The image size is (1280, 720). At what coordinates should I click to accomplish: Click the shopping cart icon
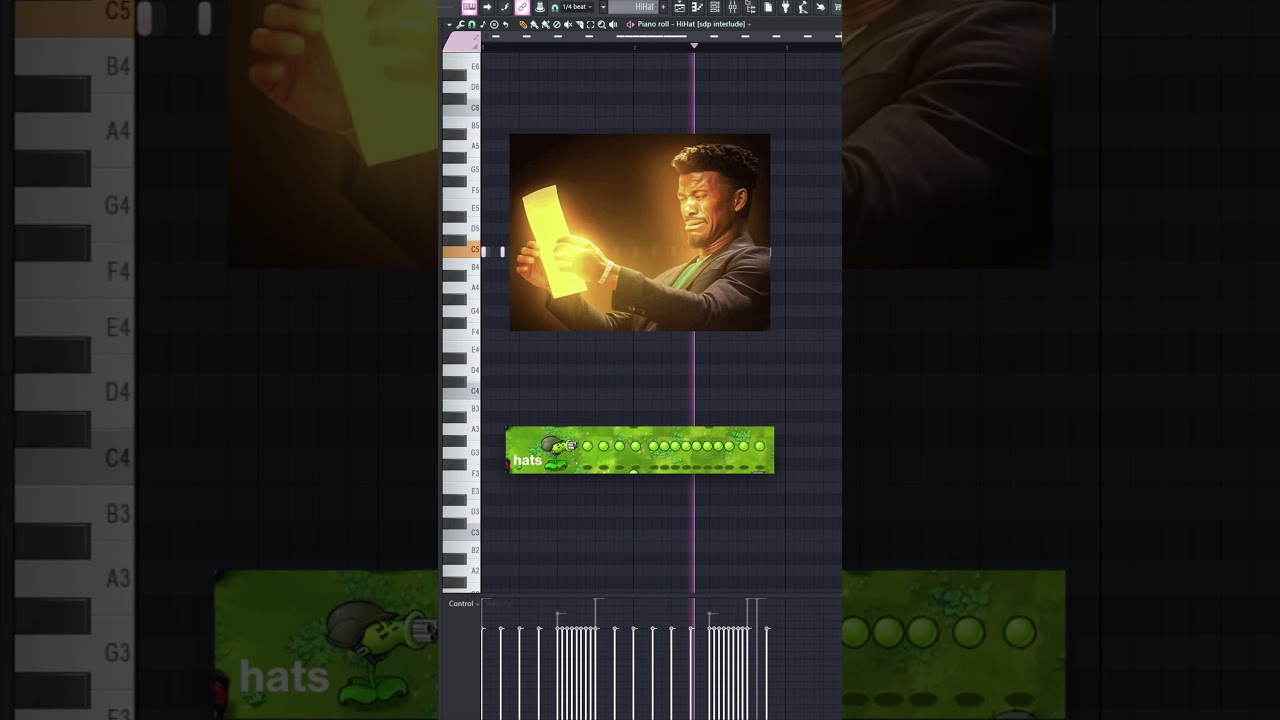pos(837,7)
